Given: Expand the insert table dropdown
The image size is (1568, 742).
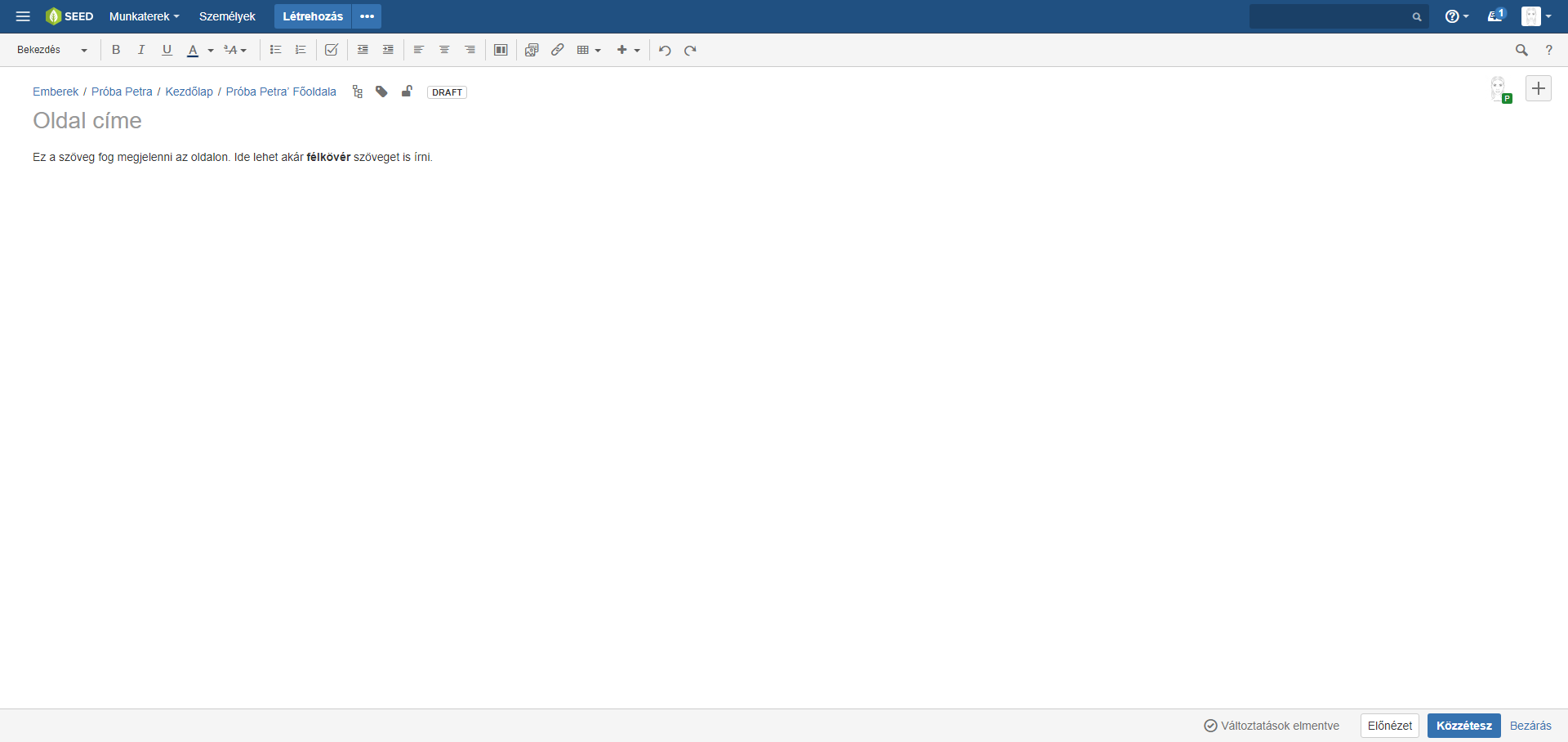Looking at the screenshot, I should click(589, 50).
